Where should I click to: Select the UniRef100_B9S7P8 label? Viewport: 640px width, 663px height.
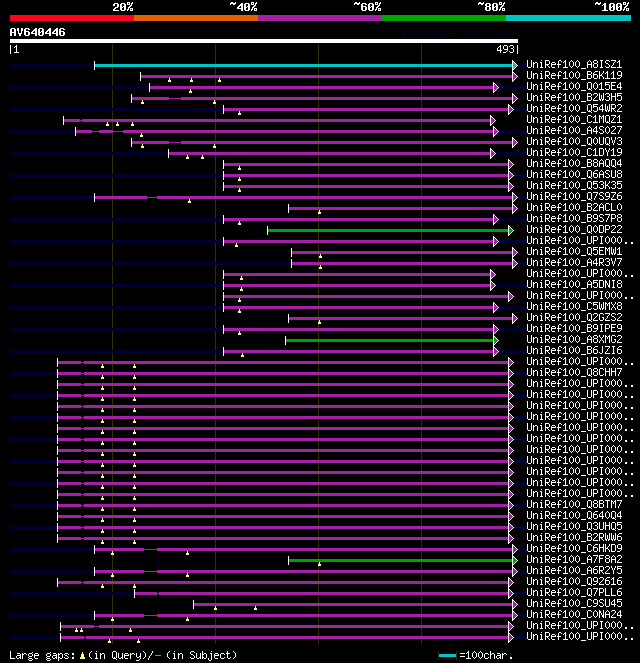[x=574, y=218]
